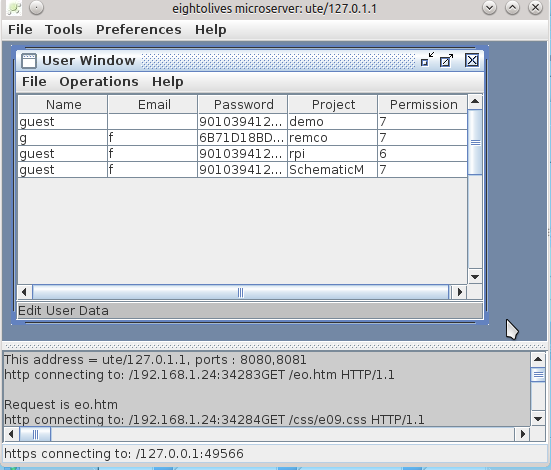Click the eightolives app icon in title bar
Image resolution: width=551 pixels, height=470 pixels.
pyautogui.click(x=14, y=8)
